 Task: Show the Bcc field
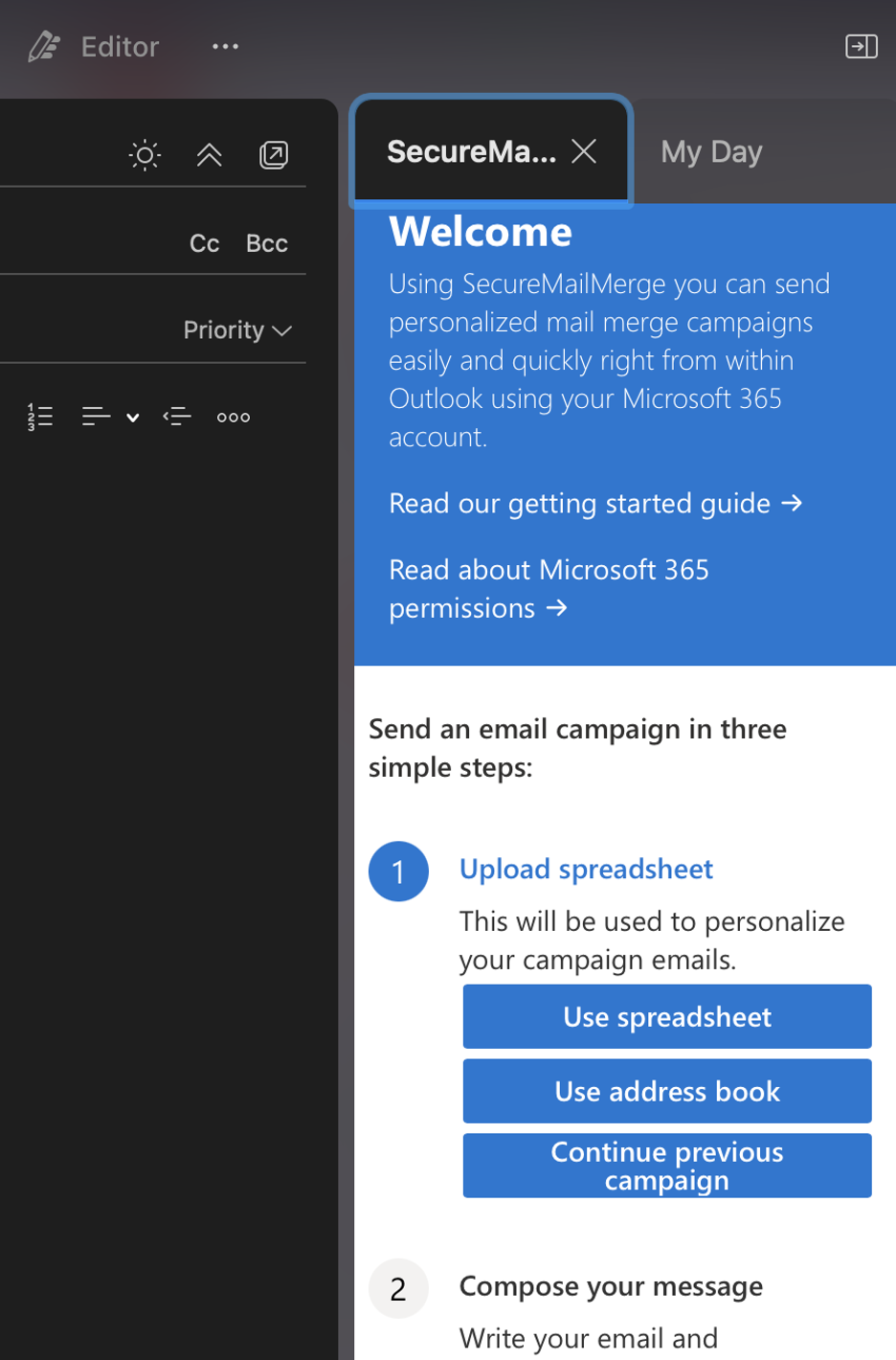coord(266,243)
